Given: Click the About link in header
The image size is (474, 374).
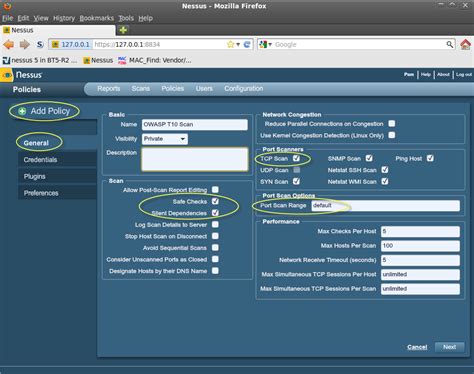Looking at the screenshot, I should pyautogui.click(x=443, y=75).
